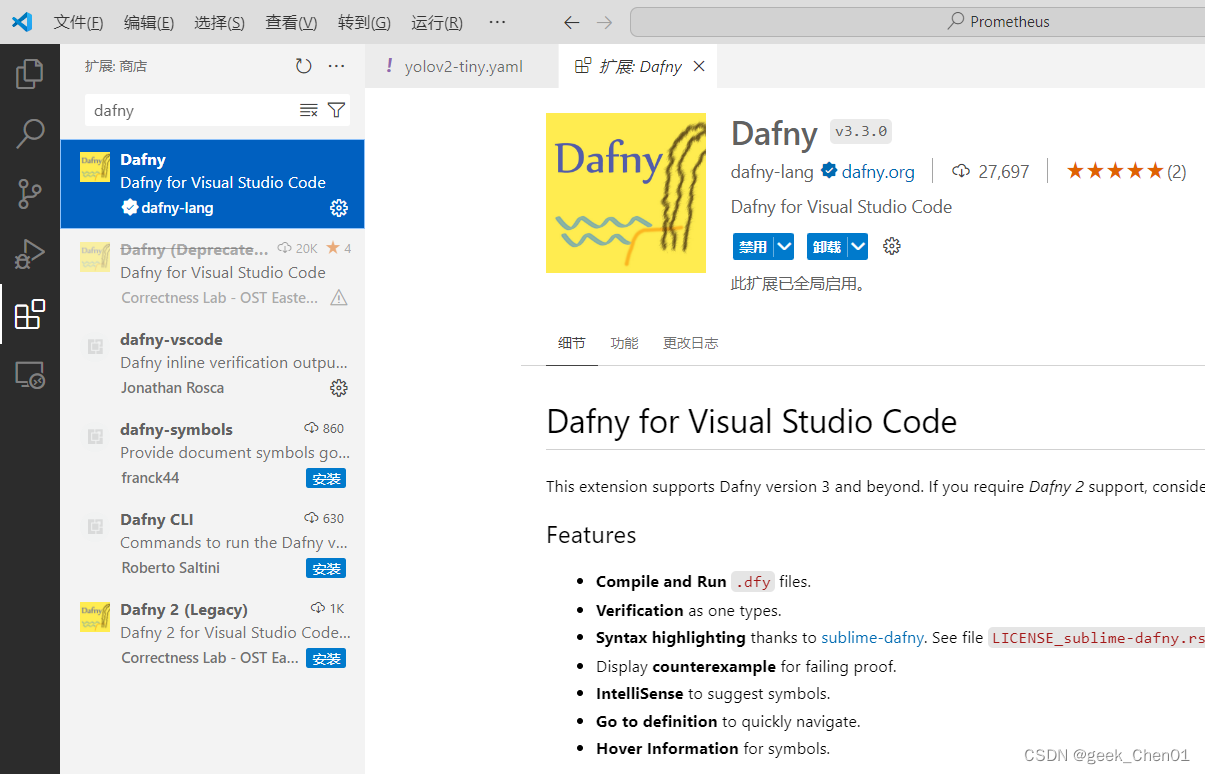Open the Remote Explorer view
The height and width of the screenshot is (774, 1205).
[30, 375]
